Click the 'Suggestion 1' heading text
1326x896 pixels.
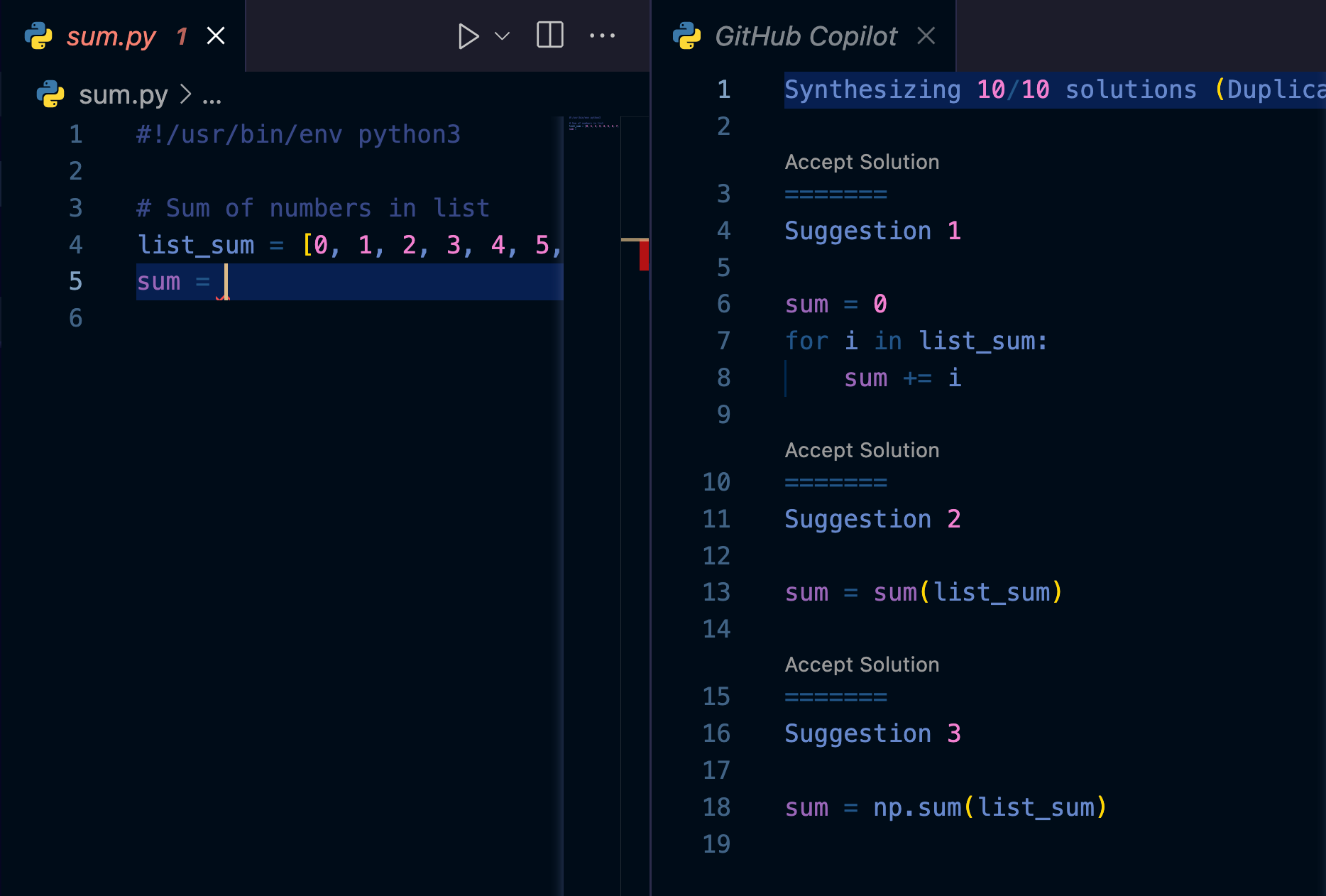(872, 231)
